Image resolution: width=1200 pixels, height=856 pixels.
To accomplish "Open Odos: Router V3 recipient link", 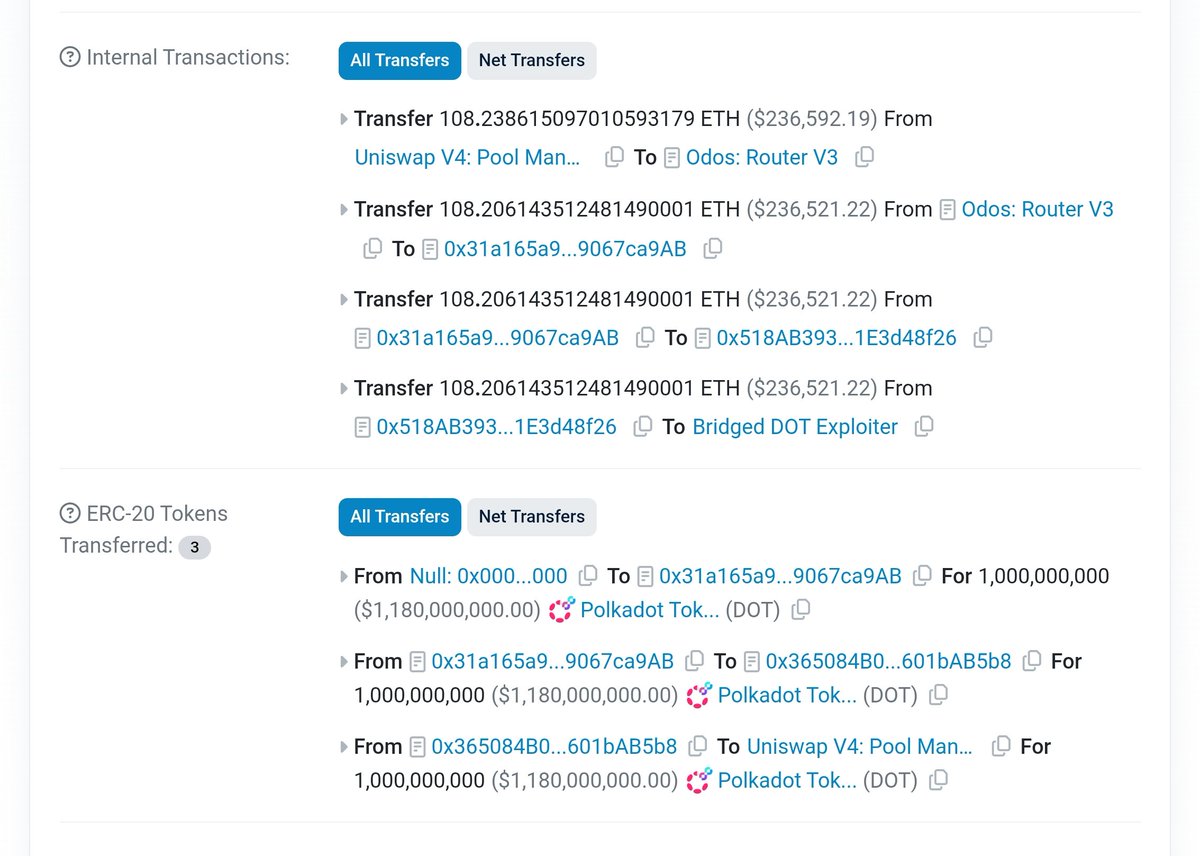I will coord(762,157).
